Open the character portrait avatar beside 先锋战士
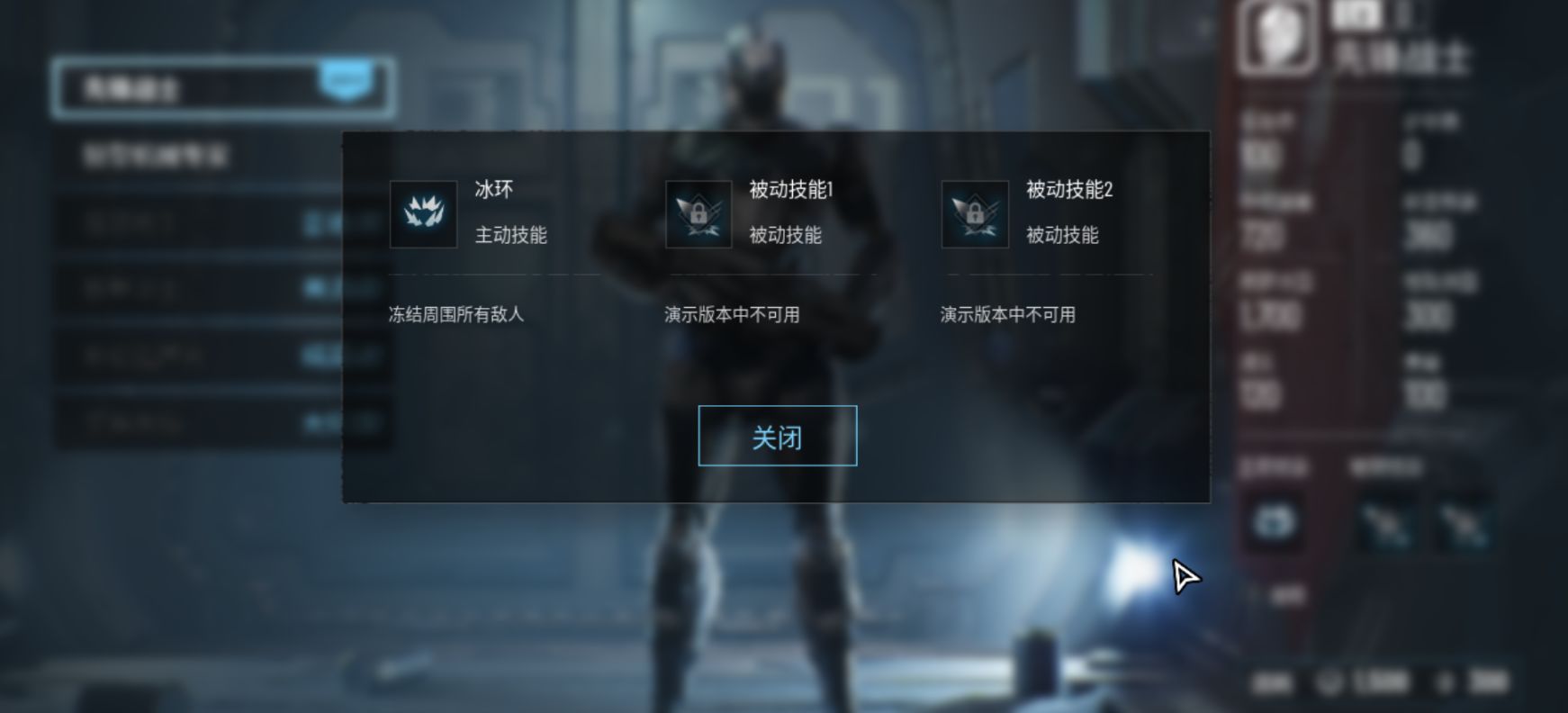This screenshot has width=1568, height=713. [1276, 36]
